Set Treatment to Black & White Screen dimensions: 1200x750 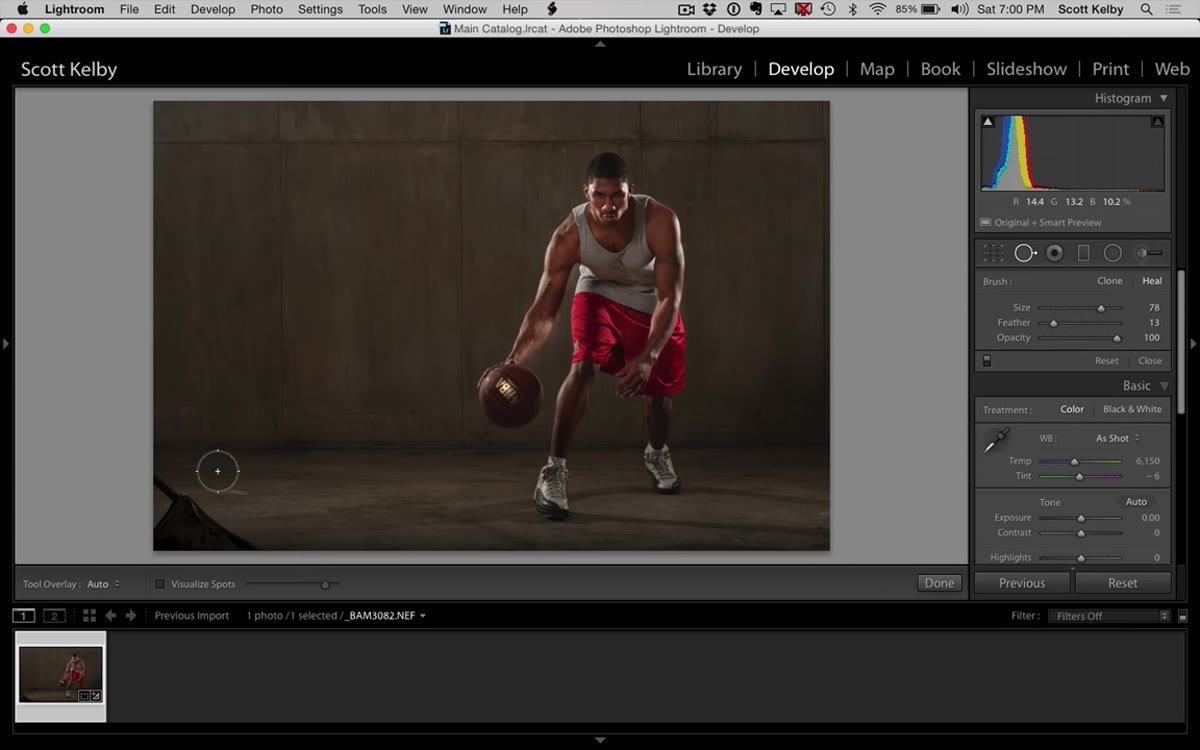(x=1132, y=409)
